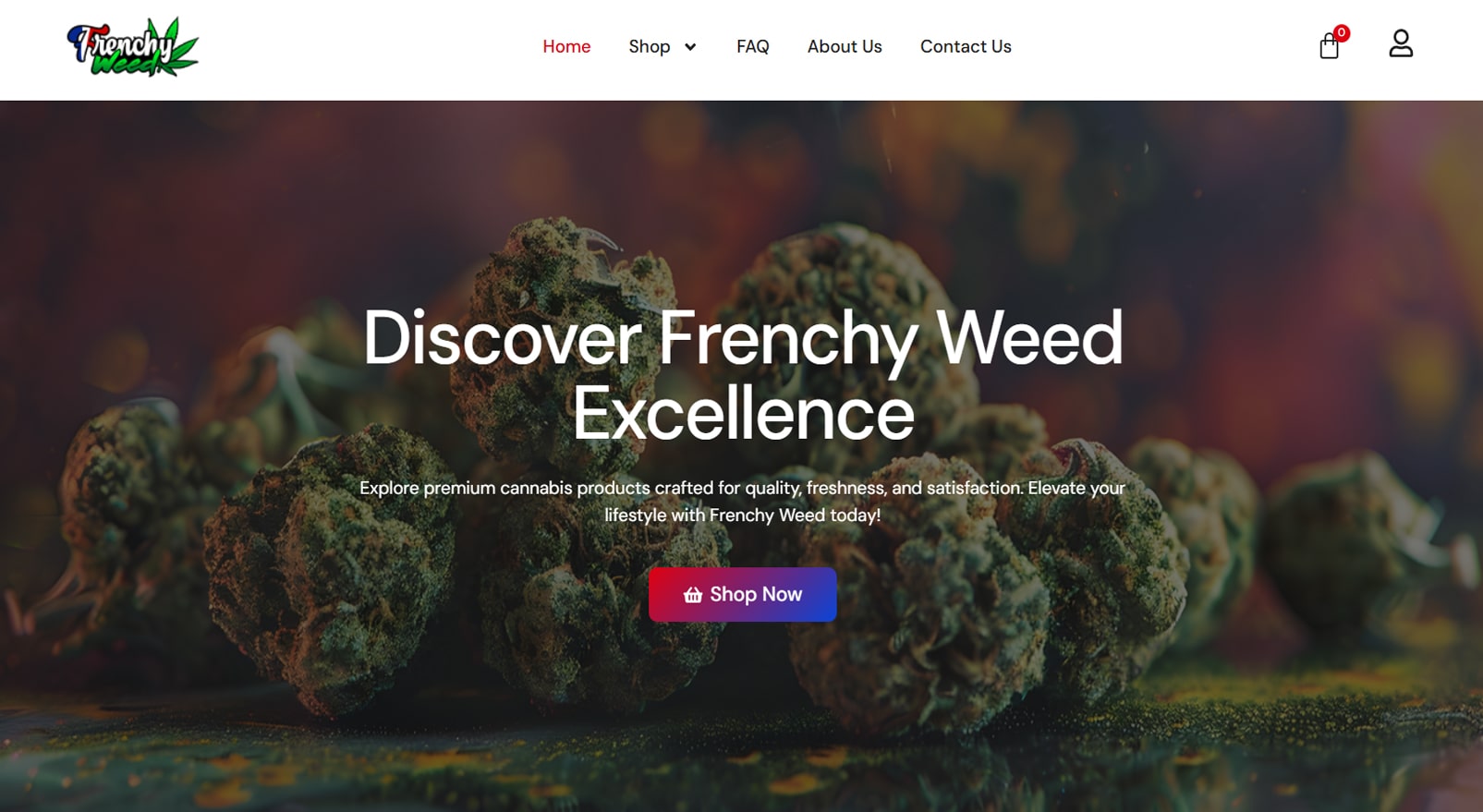Open the FAQ page link
Screen dimensions: 1483x812
[x=753, y=46]
